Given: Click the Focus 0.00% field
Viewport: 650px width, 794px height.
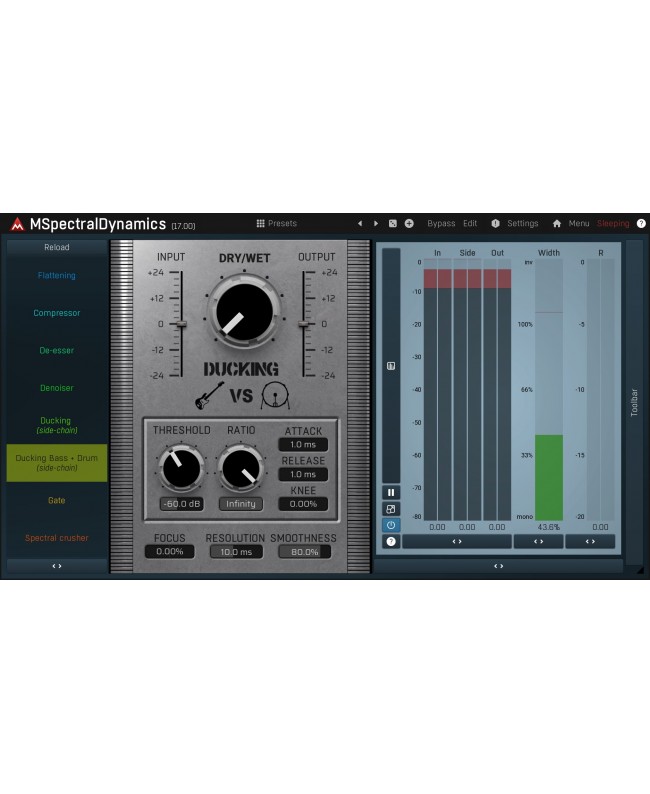Looking at the screenshot, I should point(170,551).
